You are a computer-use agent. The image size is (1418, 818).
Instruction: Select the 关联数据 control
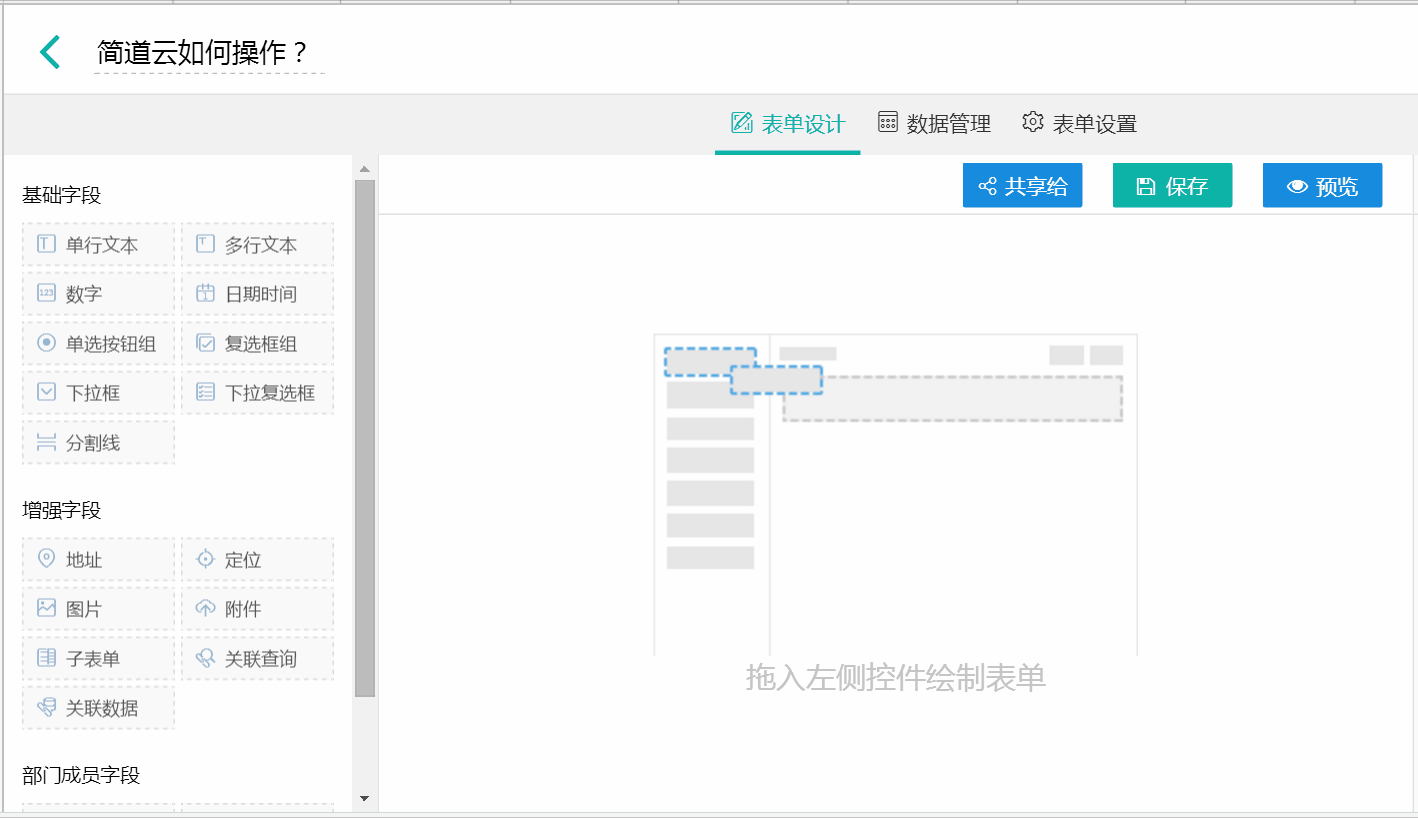(x=99, y=708)
